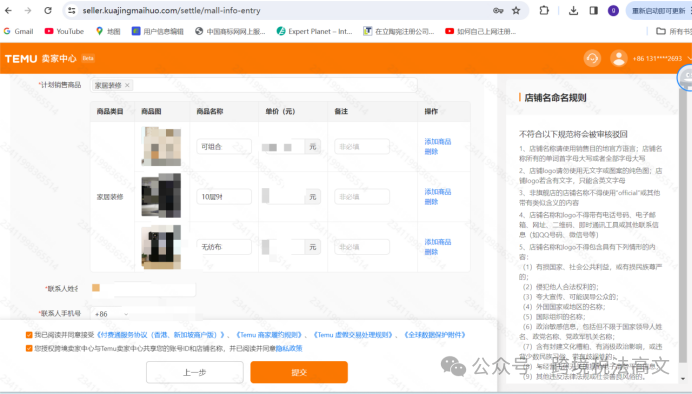Open the 所有书签 bookmarks folder
Screen dimensions: 692x394
(673, 31)
